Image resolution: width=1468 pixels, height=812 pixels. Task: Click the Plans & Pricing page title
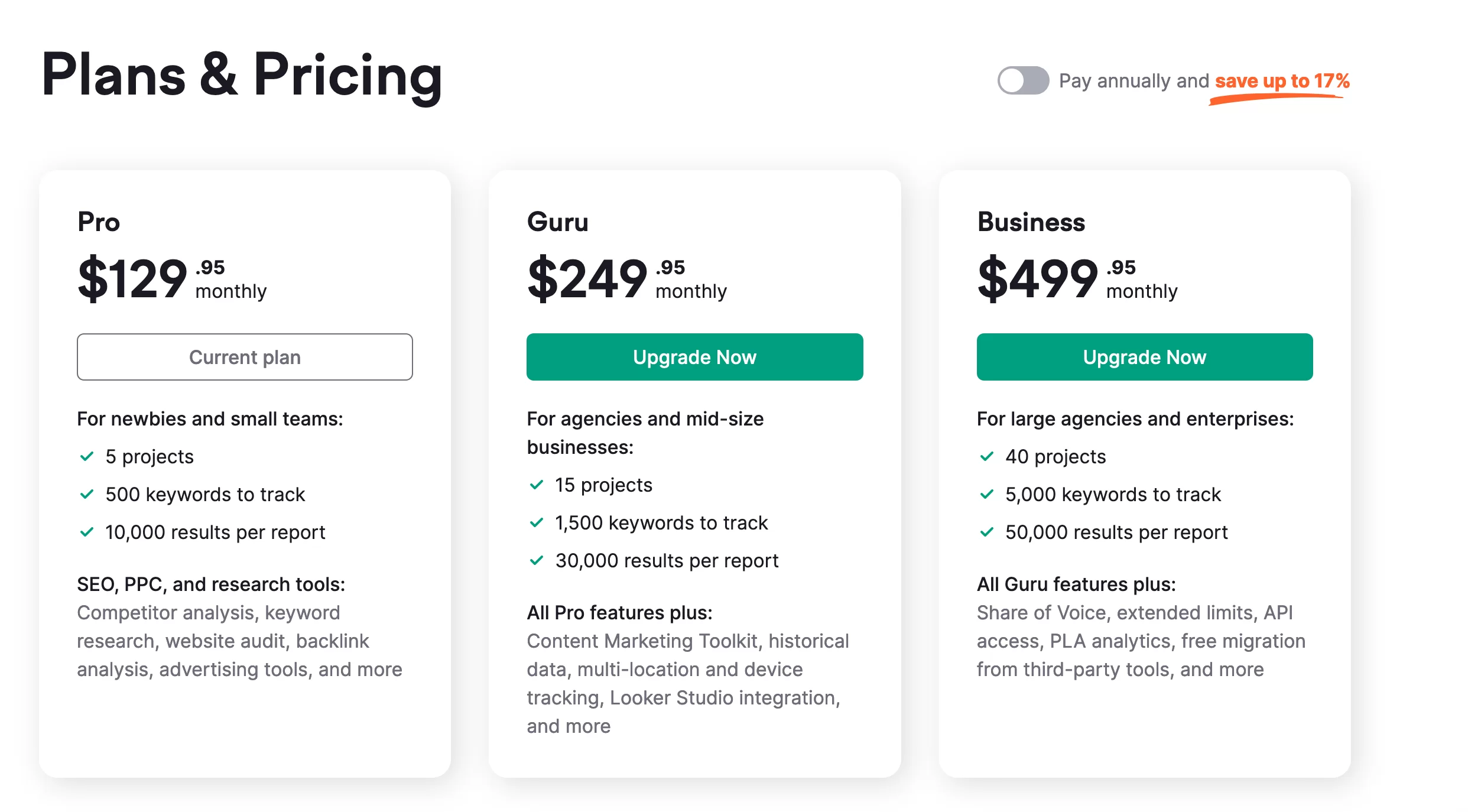(x=242, y=76)
